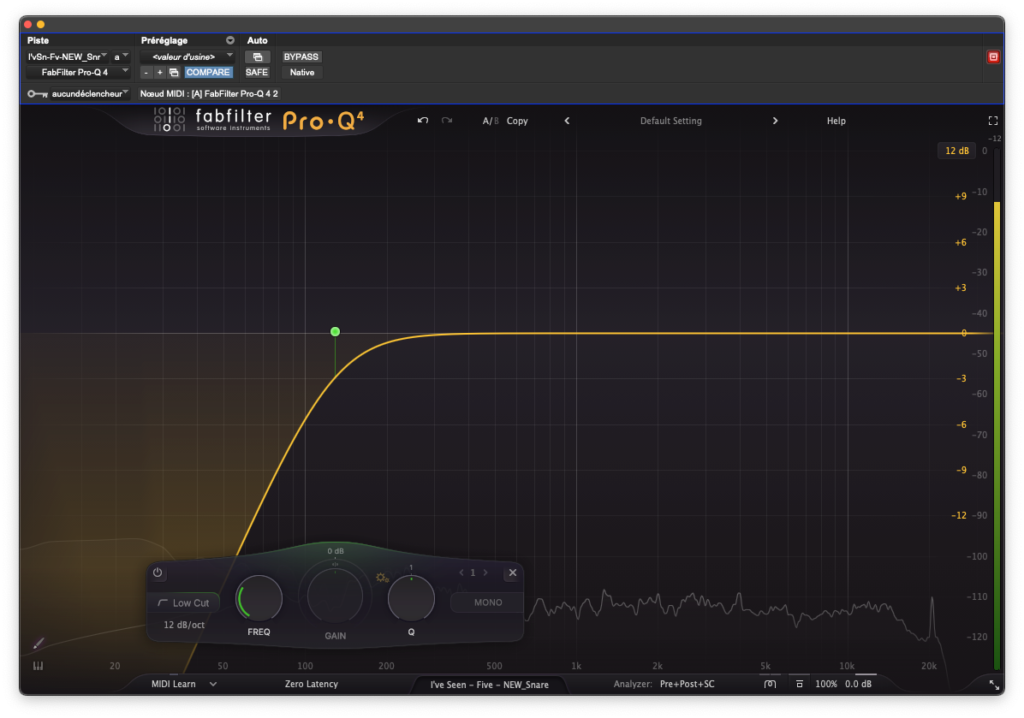Toggle band power button off
This screenshot has width=1024, height=718.
tap(157, 572)
